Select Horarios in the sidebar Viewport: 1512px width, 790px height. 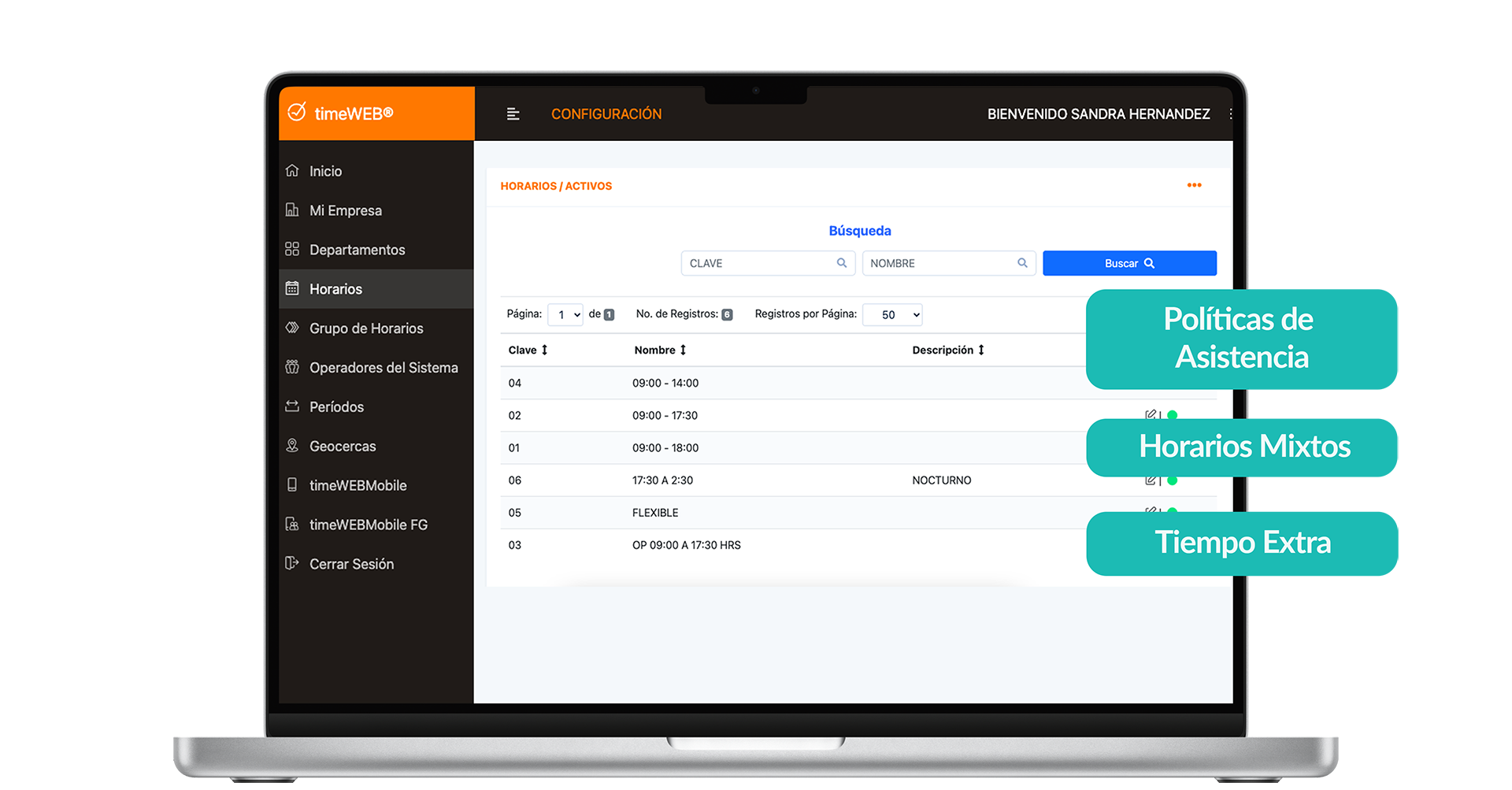click(376, 289)
